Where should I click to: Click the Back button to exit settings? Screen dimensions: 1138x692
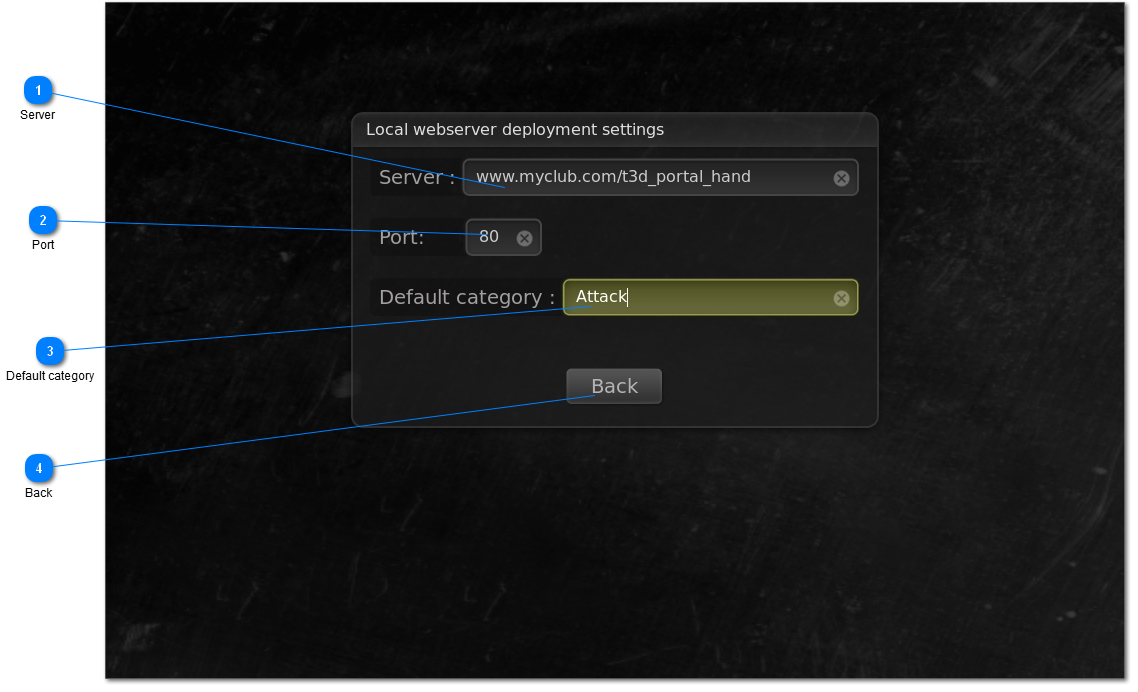pos(613,386)
